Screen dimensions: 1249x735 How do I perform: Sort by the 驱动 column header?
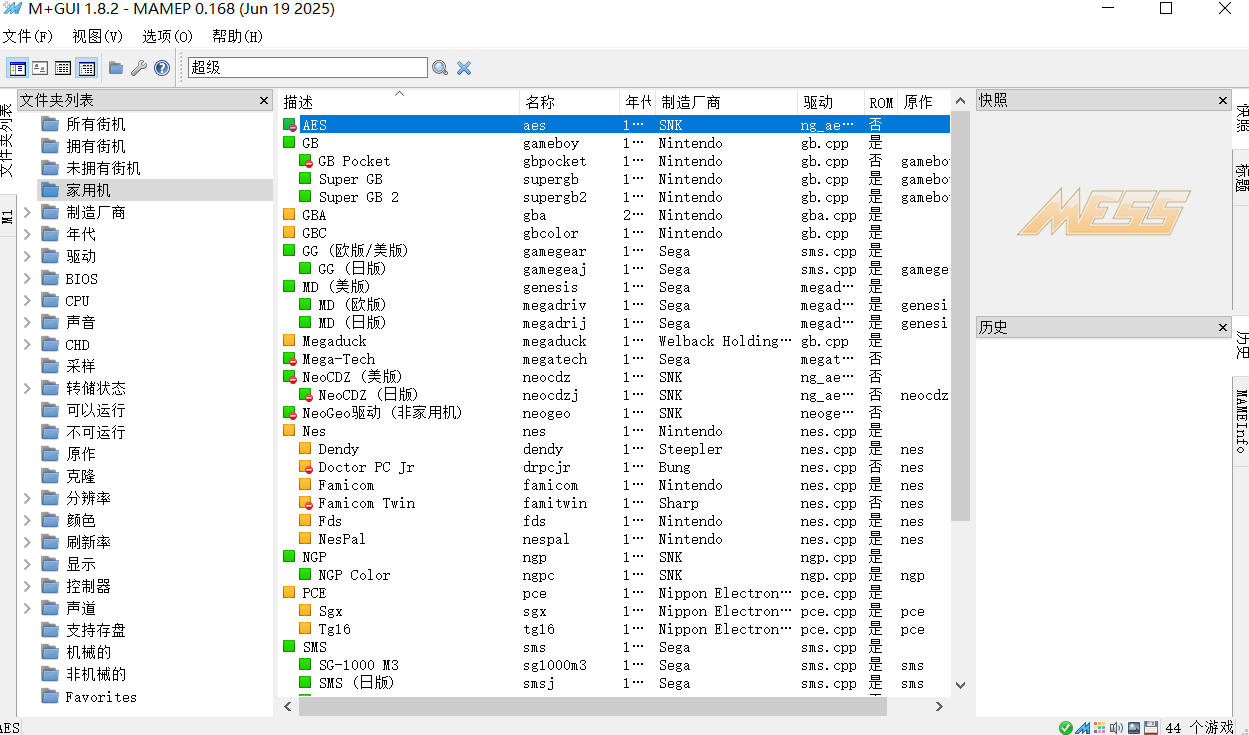click(x=831, y=102)
